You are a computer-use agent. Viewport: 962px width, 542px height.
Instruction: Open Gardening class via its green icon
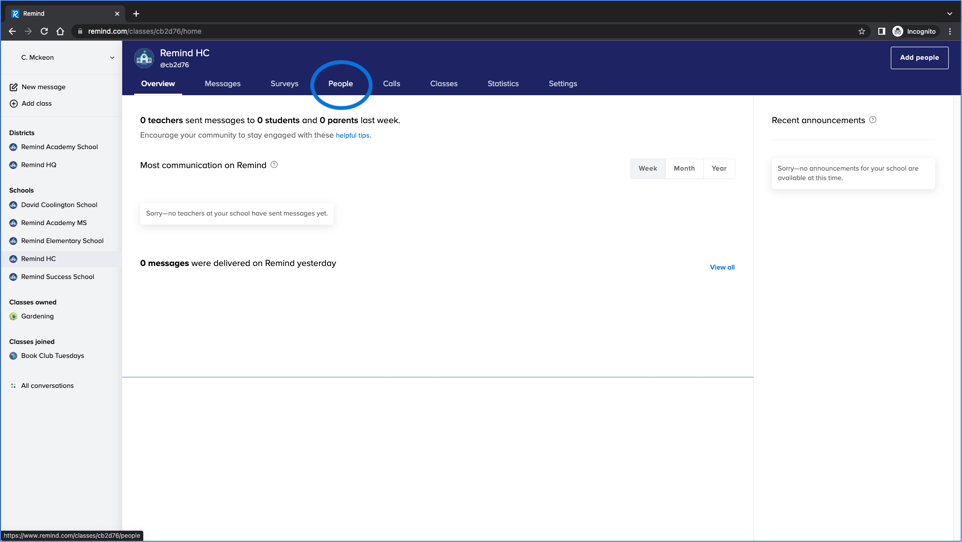click(x=14, y=316)
